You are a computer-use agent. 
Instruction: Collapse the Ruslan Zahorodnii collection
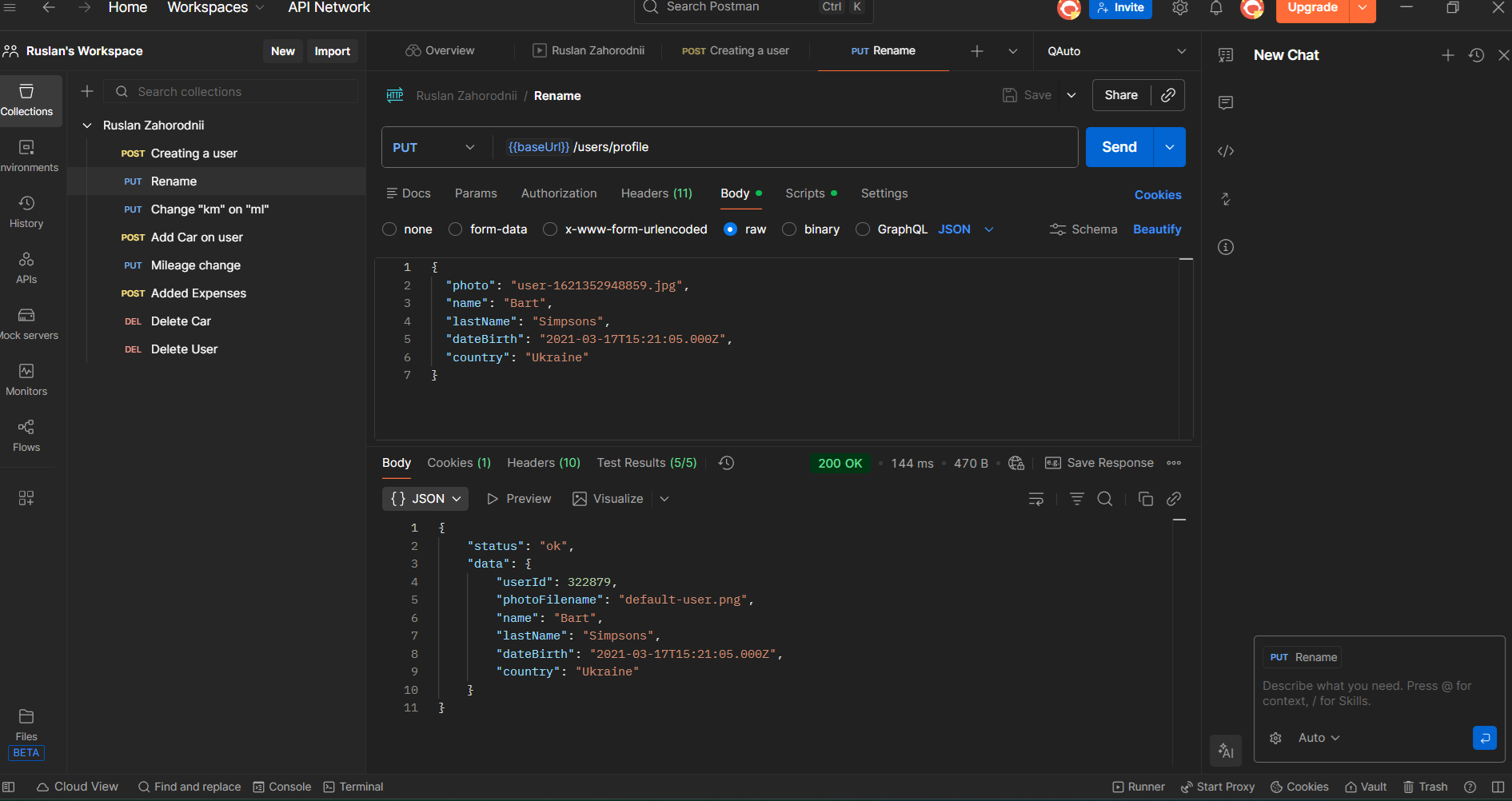coord(87,126)
